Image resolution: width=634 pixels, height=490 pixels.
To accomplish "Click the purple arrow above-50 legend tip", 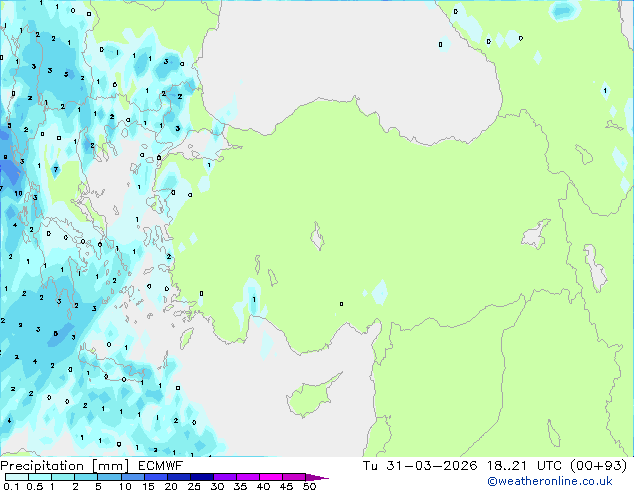I will 317,477.
